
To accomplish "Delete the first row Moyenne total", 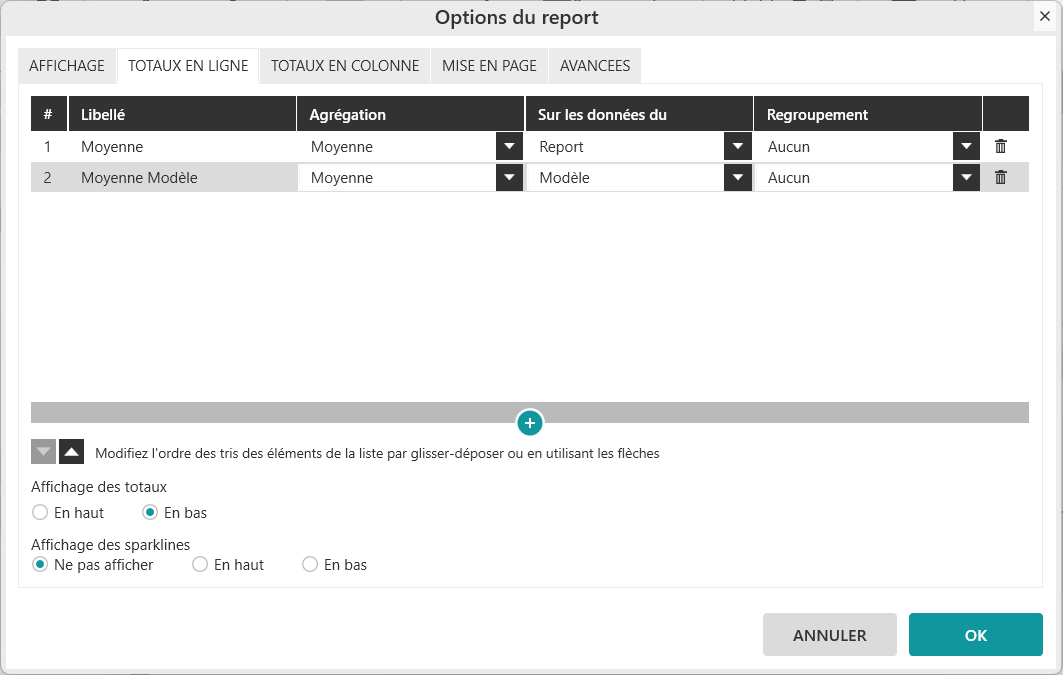I will (x=1000, y=147).
